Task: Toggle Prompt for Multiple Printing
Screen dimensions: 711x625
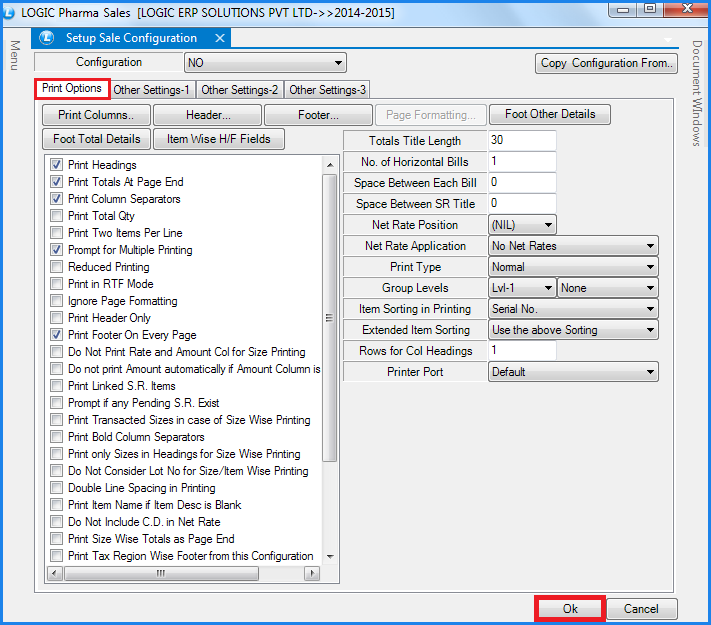Action: (57, 250)
